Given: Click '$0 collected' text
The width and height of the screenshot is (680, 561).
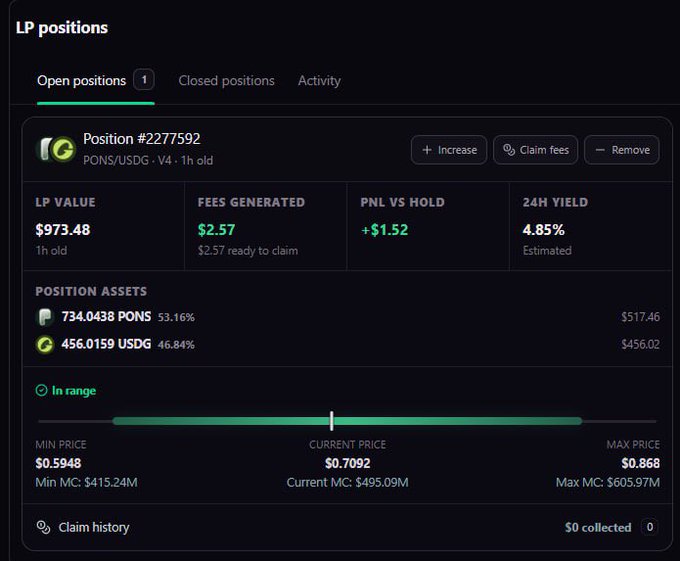Looking at the screenshot, I should 598,528.
